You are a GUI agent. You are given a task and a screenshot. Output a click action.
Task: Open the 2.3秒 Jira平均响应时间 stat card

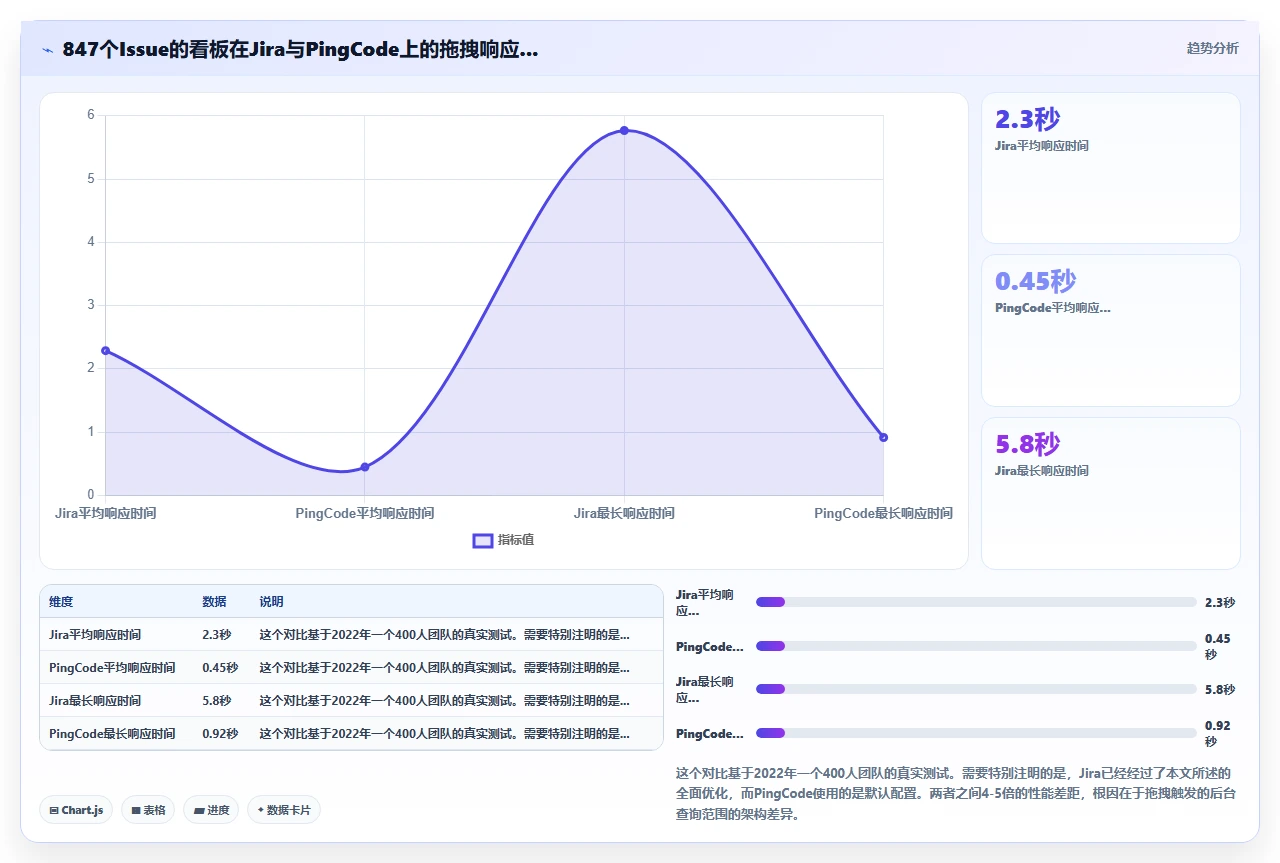pyautogui.click(x=1111, y=168)
